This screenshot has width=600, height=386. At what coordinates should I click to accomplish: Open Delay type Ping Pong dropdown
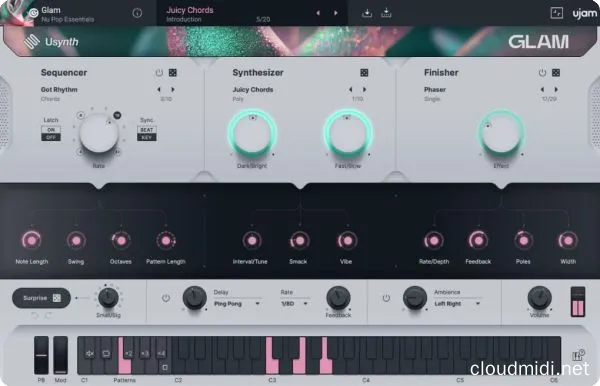tap(237, 304)
